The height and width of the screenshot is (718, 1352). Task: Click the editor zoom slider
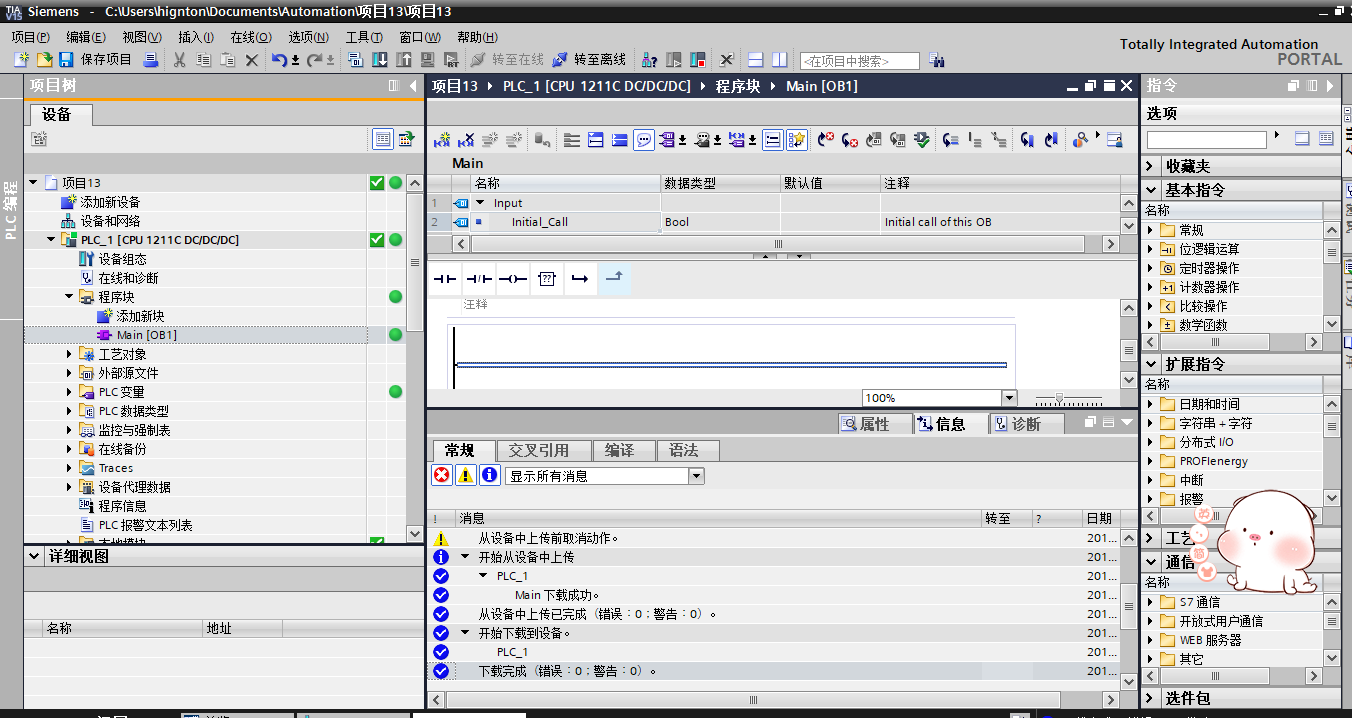point(1060,398)
